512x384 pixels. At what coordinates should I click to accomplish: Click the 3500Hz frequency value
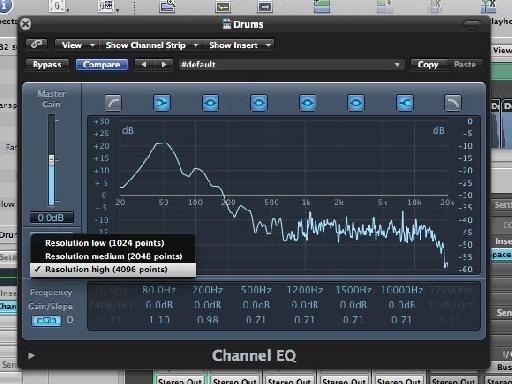(x=353, y=290)
